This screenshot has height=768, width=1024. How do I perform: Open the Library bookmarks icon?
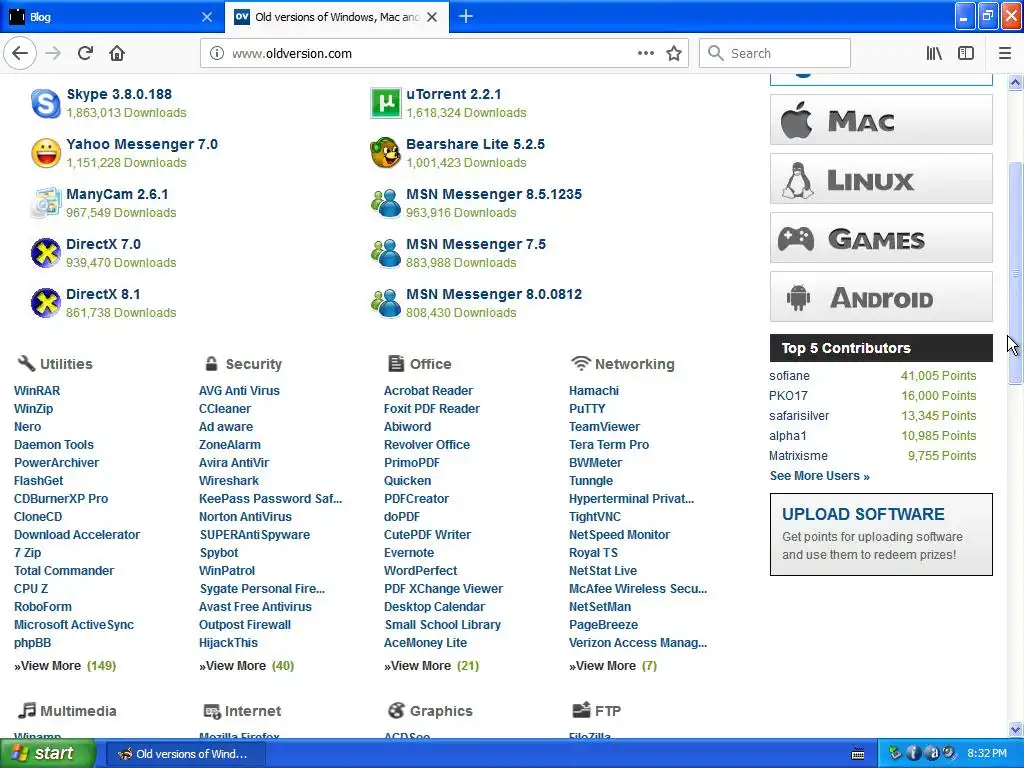[934, 53]
